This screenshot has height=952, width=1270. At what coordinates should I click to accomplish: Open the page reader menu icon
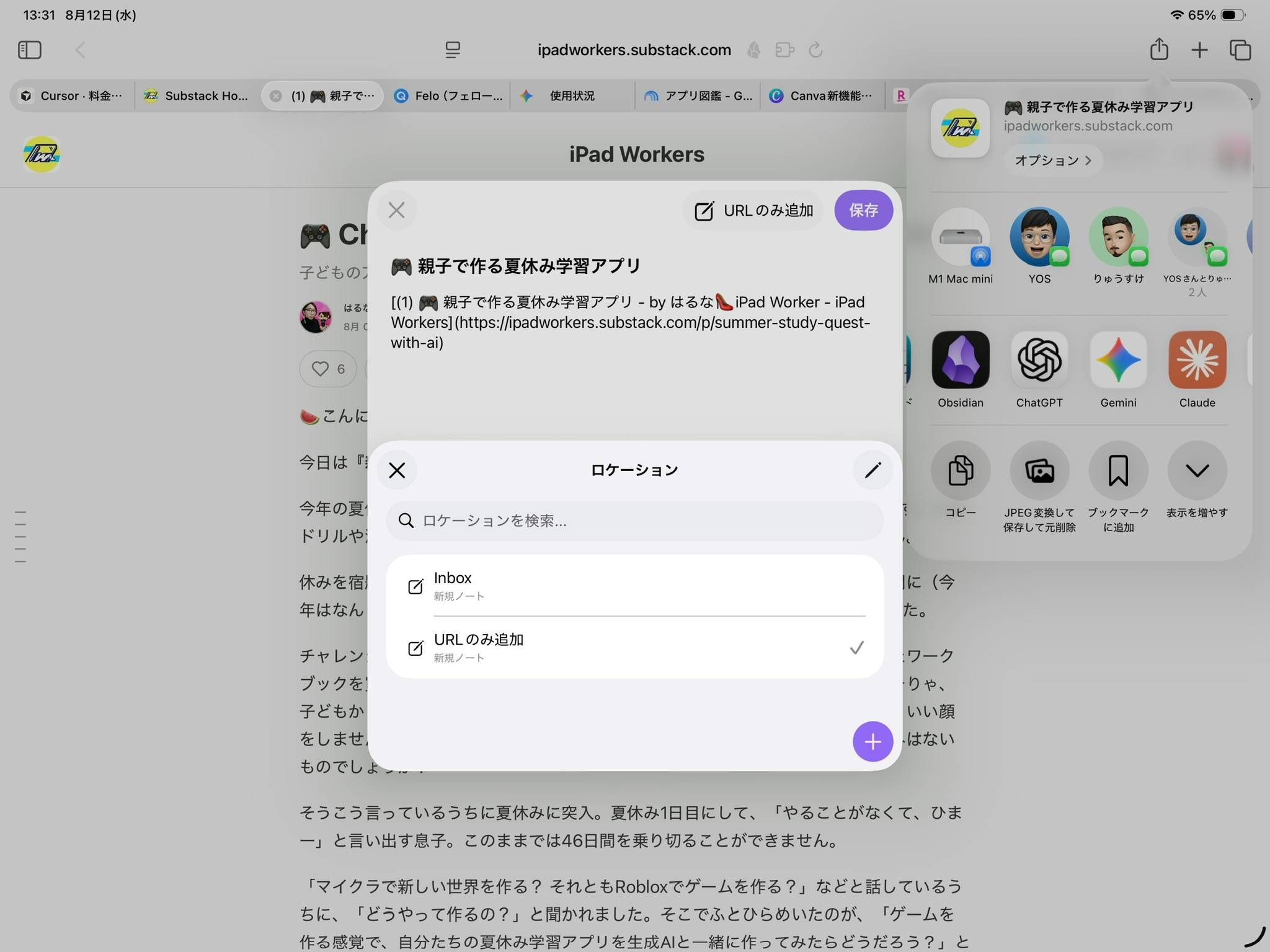[453, 50]
